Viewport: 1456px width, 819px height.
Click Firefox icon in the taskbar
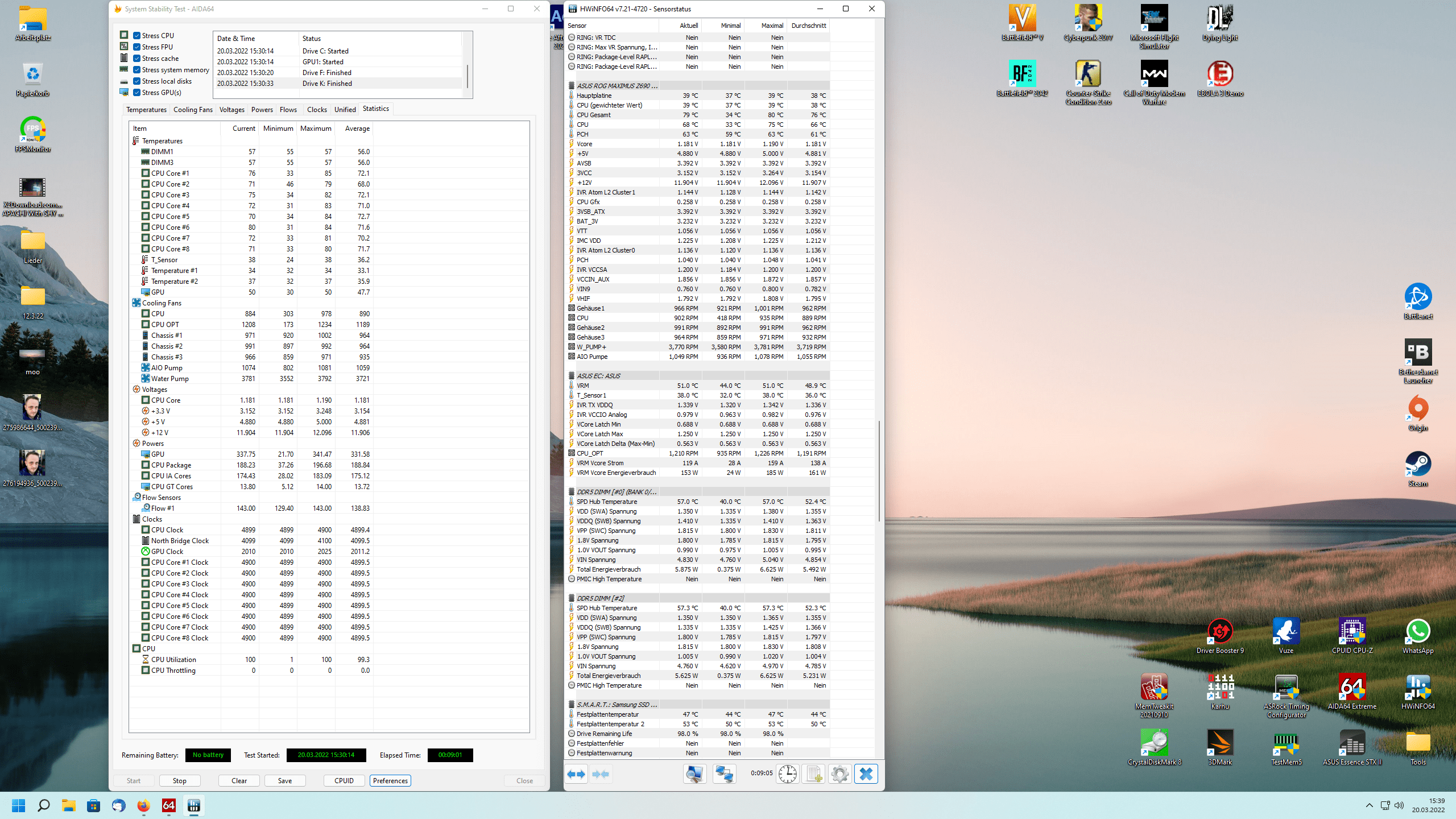click(x=143, y=805)
